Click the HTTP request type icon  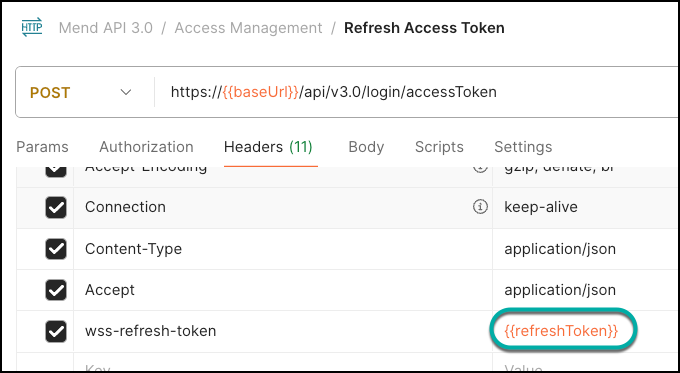32,27
